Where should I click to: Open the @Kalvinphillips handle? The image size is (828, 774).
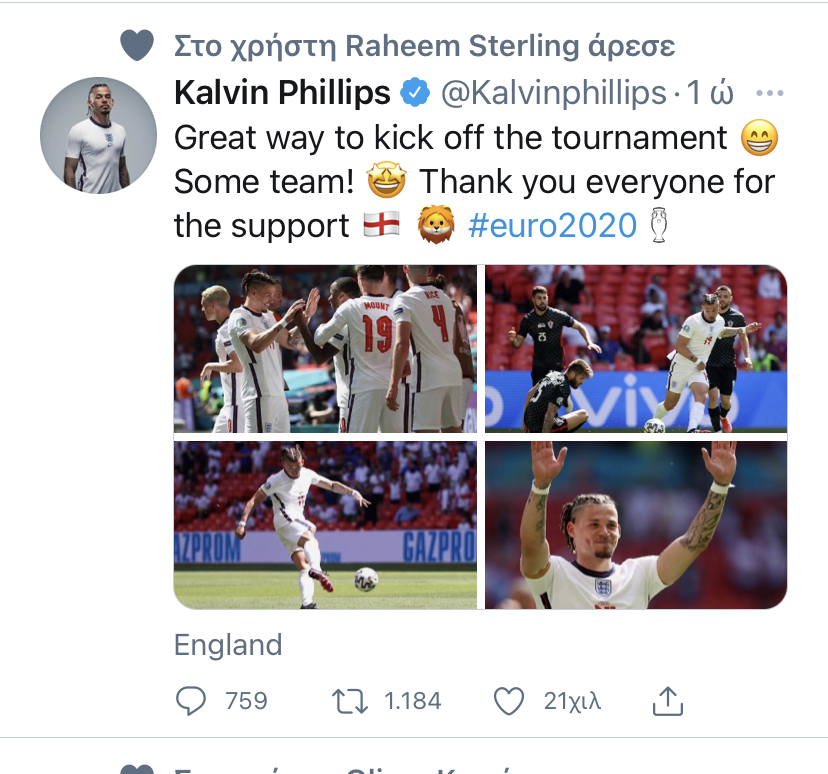tap(553, 94)
